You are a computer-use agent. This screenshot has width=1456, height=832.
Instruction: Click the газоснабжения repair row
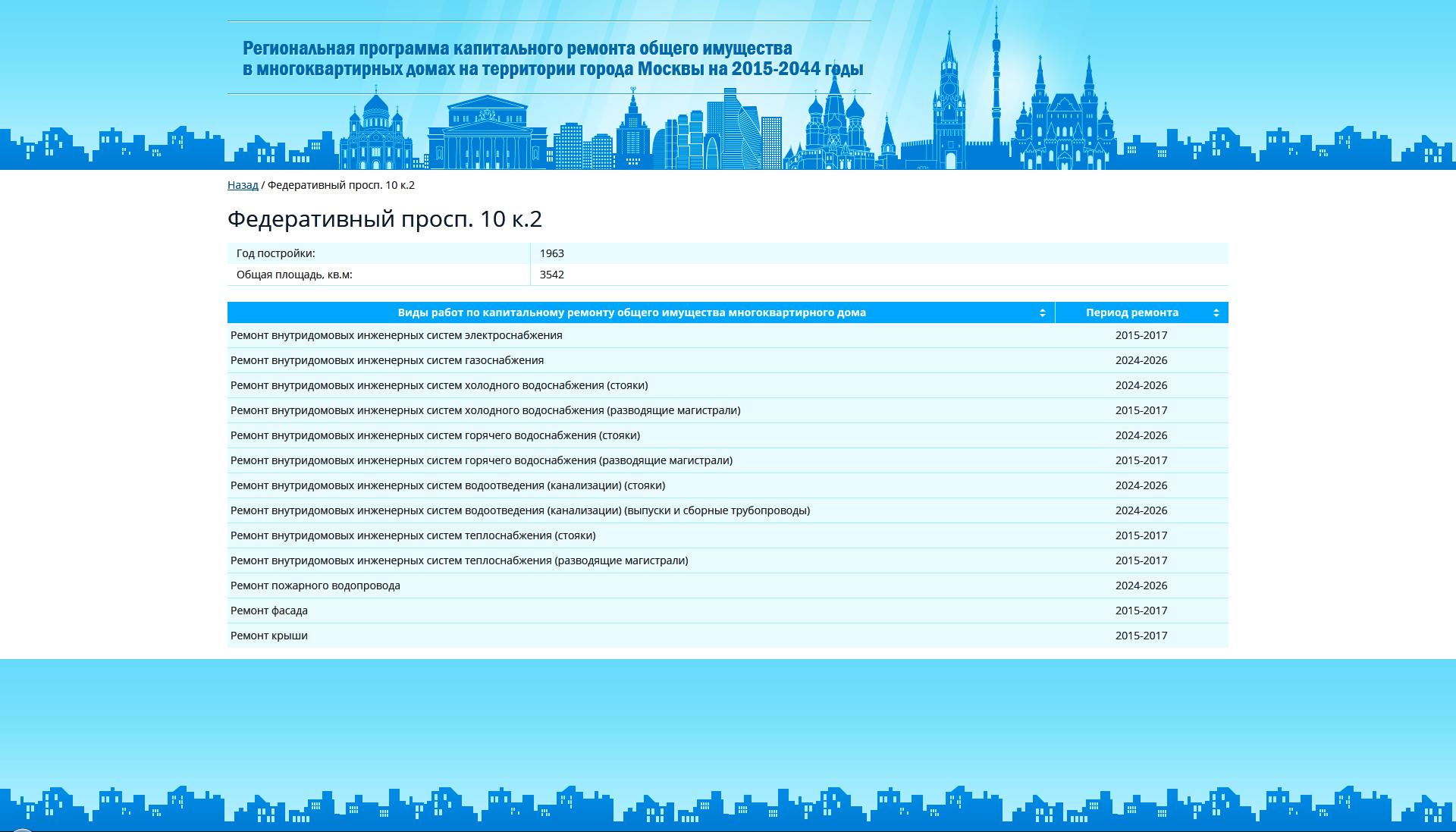[387, 360]
